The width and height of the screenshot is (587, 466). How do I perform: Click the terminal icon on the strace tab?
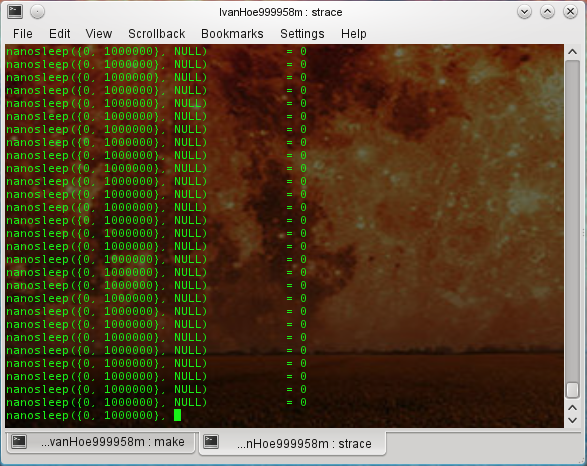click(x=211, y=442)
